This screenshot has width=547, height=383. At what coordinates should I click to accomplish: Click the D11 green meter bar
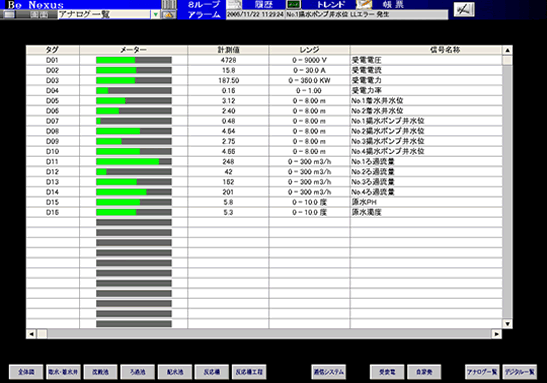tap(134, 162)
